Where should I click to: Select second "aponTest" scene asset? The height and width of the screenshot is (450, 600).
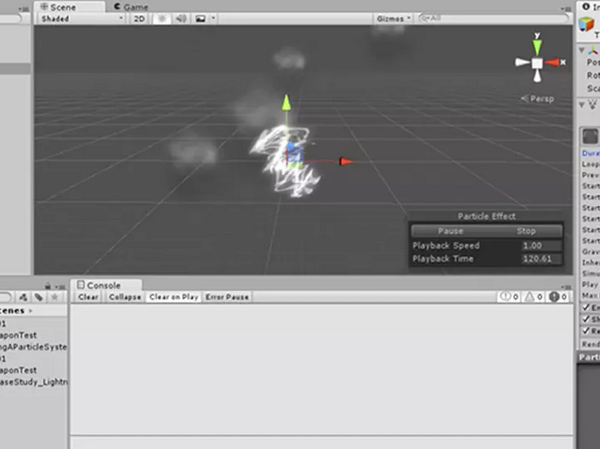18,370
